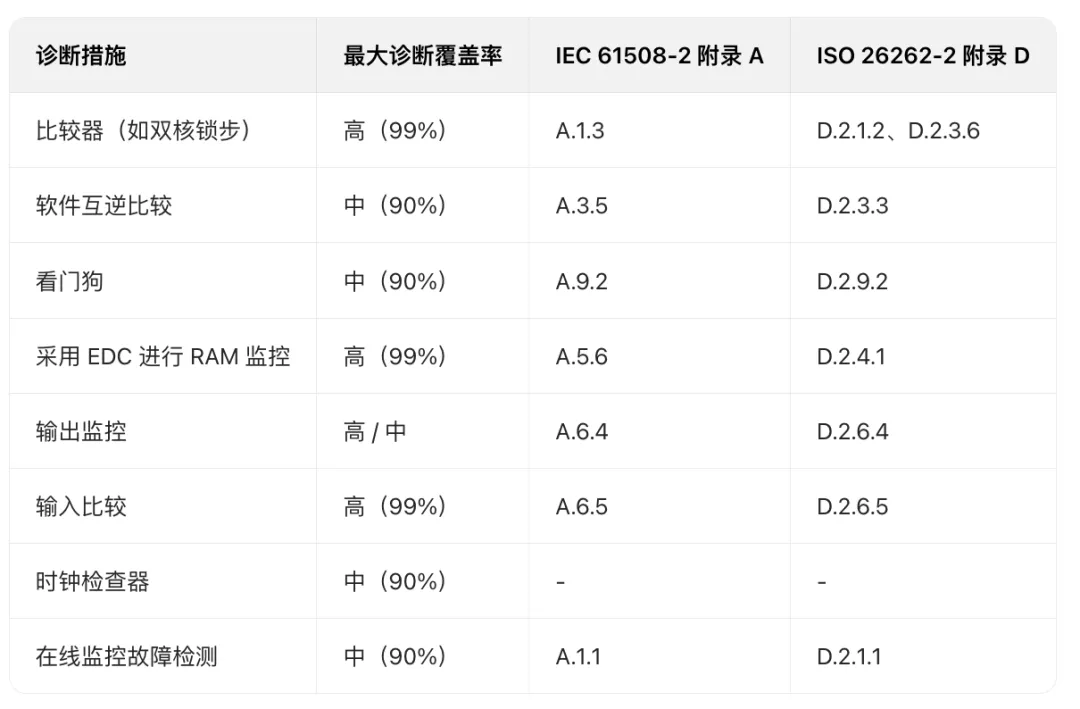Select the 采用 EDC 进行 RAM 监控 cell
This screenshot has width=1080, height=709.
coord(163,357)
